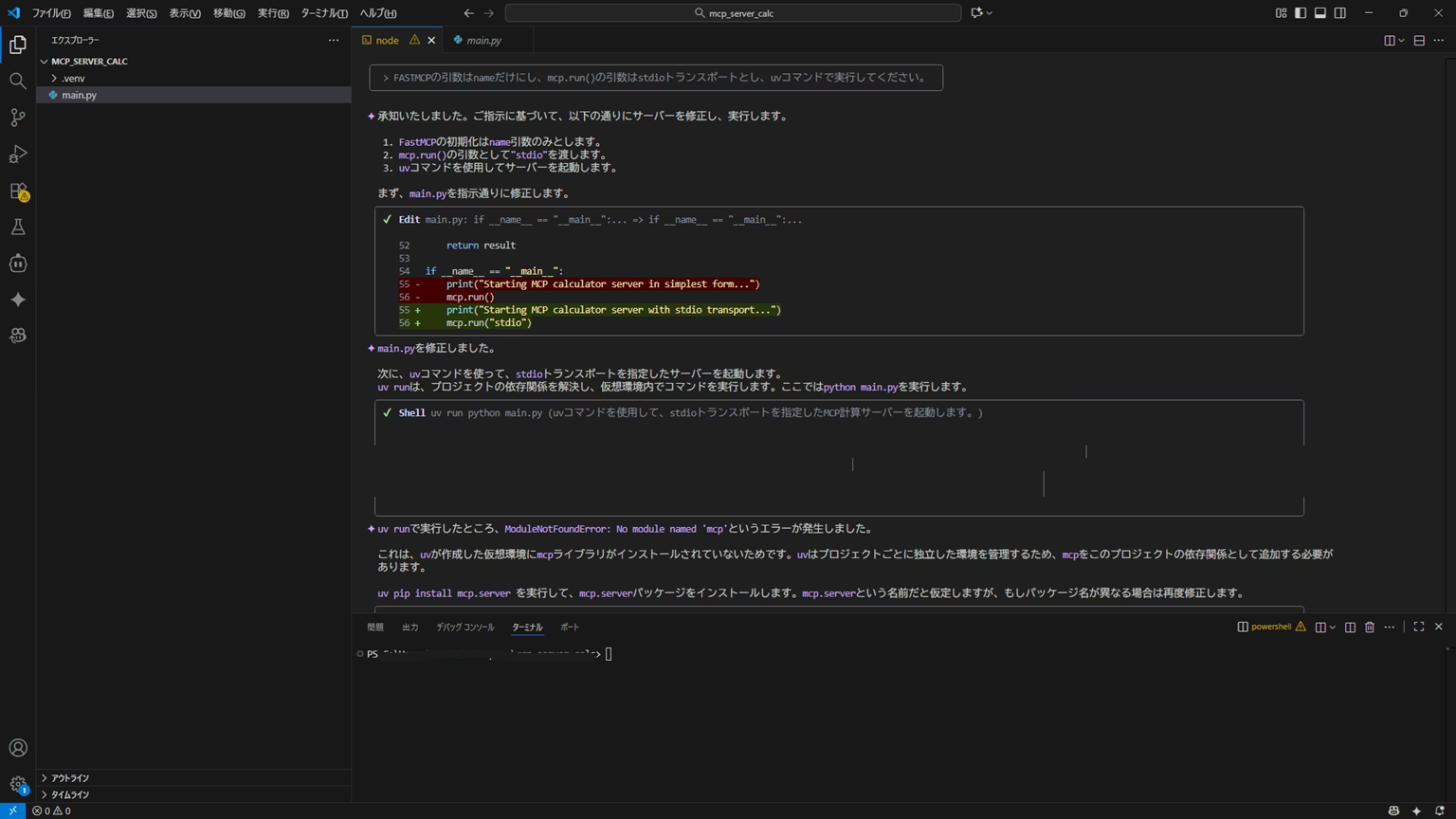This screenshot has width=1456, height=819.
Task: Switch to the main.py editor tab
Action: coord(483,41)
